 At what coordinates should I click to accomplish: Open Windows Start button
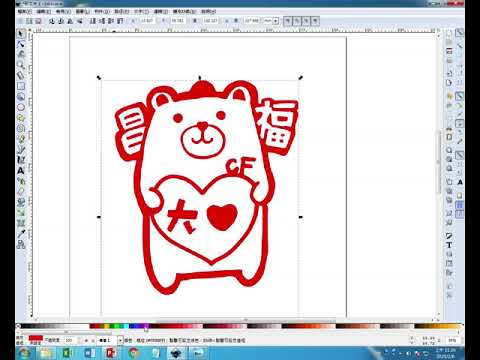(x=25, y=353)
